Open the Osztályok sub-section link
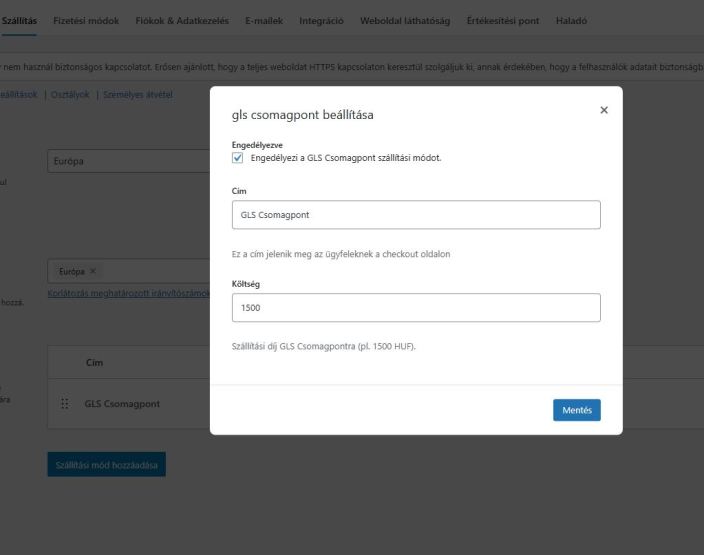 [x=70, y=94]
